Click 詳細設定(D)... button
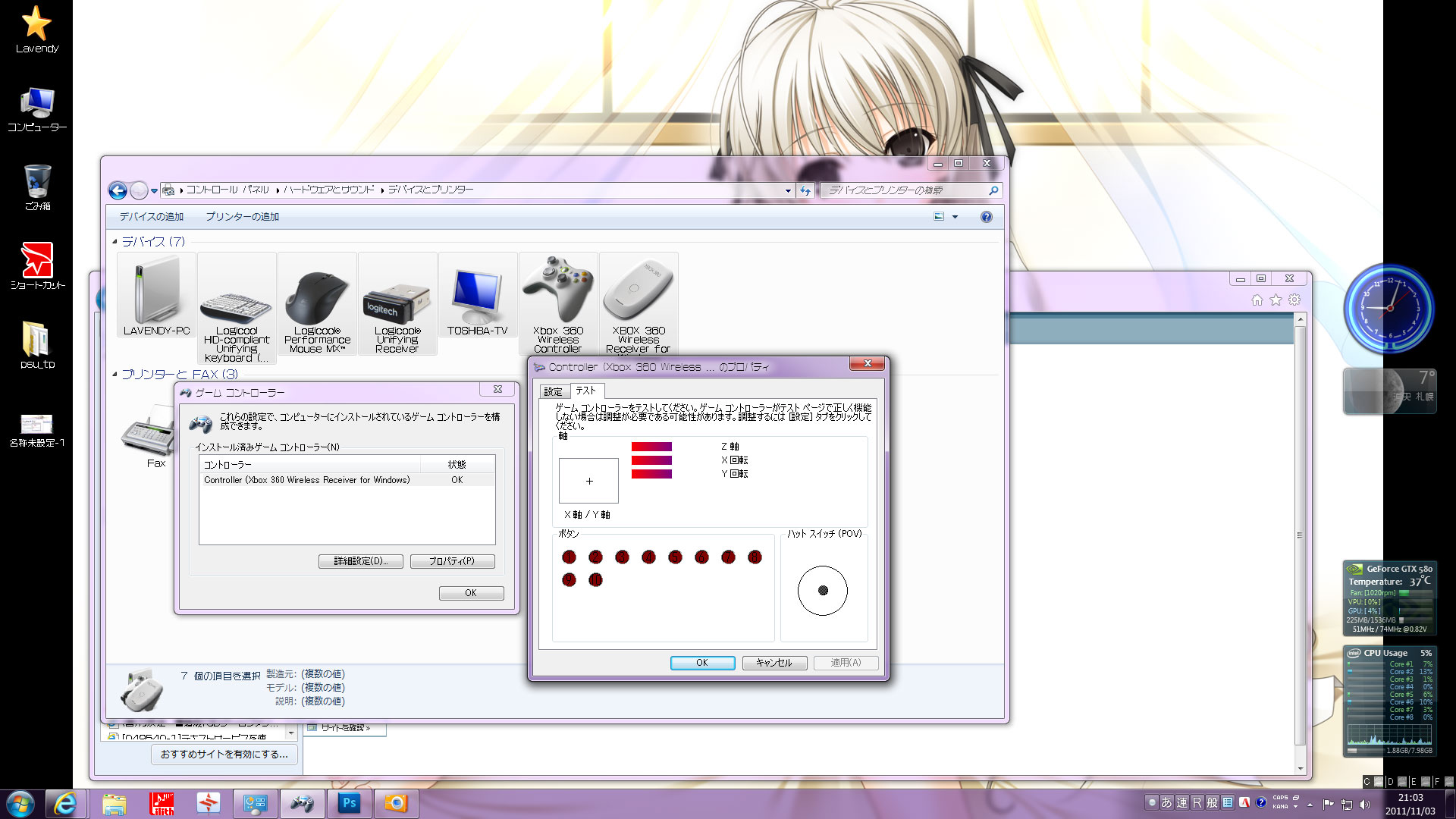Image resolution: width=1456 pixels, height=819 pixels. click(361, 561)
